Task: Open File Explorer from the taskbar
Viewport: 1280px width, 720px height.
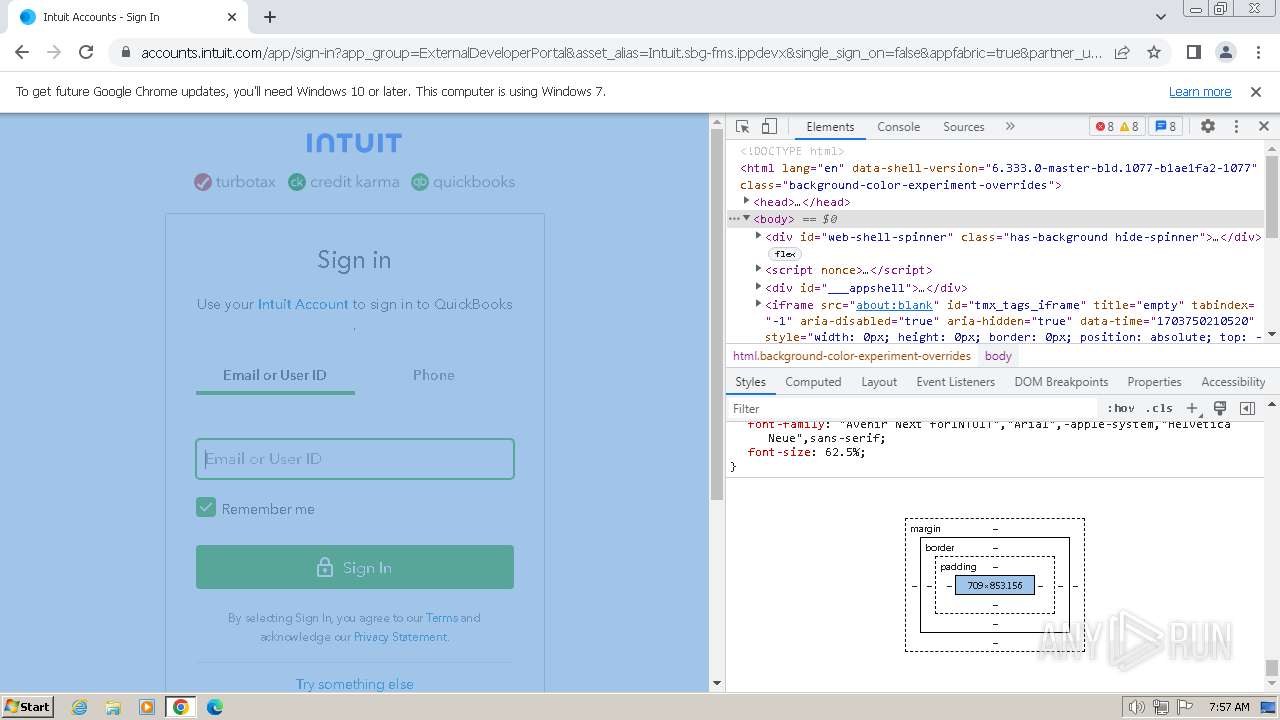Action: [113, 707]
